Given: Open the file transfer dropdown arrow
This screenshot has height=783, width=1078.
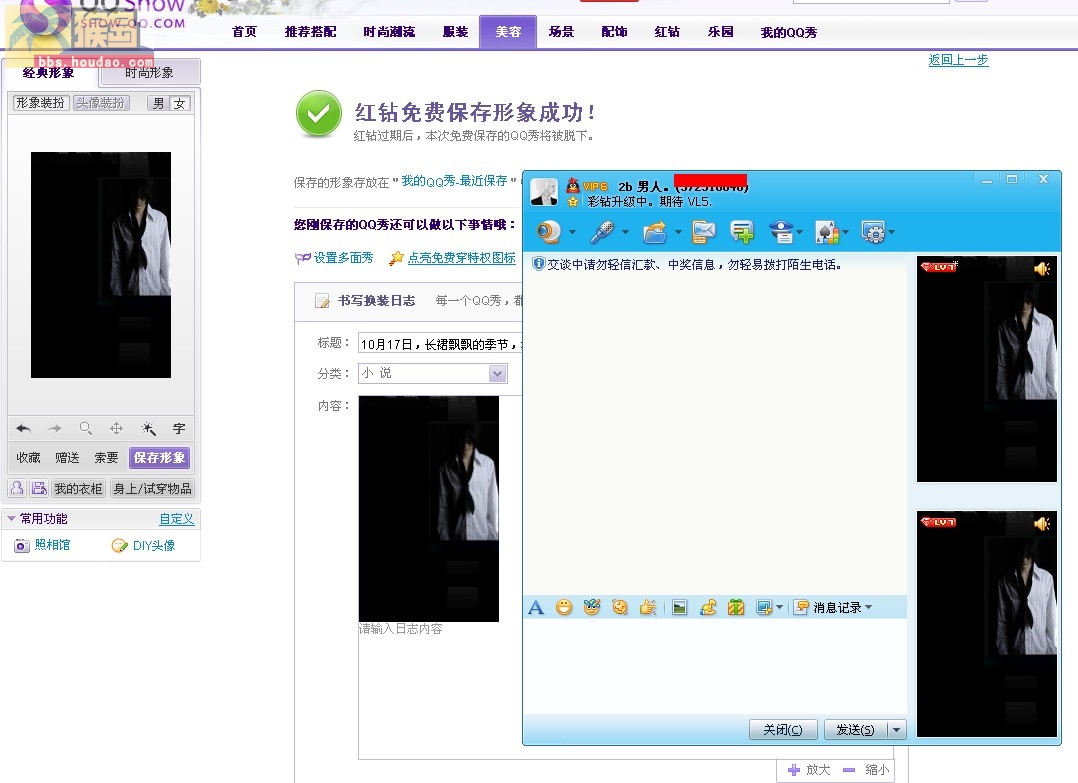Looking at the screenshot, I should (x=678, y=232).
